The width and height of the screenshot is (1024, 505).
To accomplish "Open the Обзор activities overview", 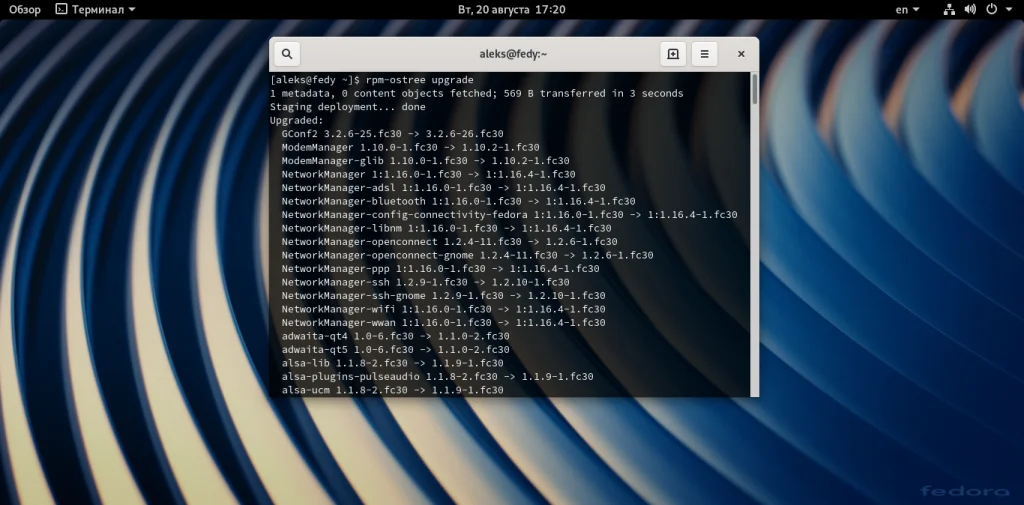I will pyautogui.click(x=25, y=10).
